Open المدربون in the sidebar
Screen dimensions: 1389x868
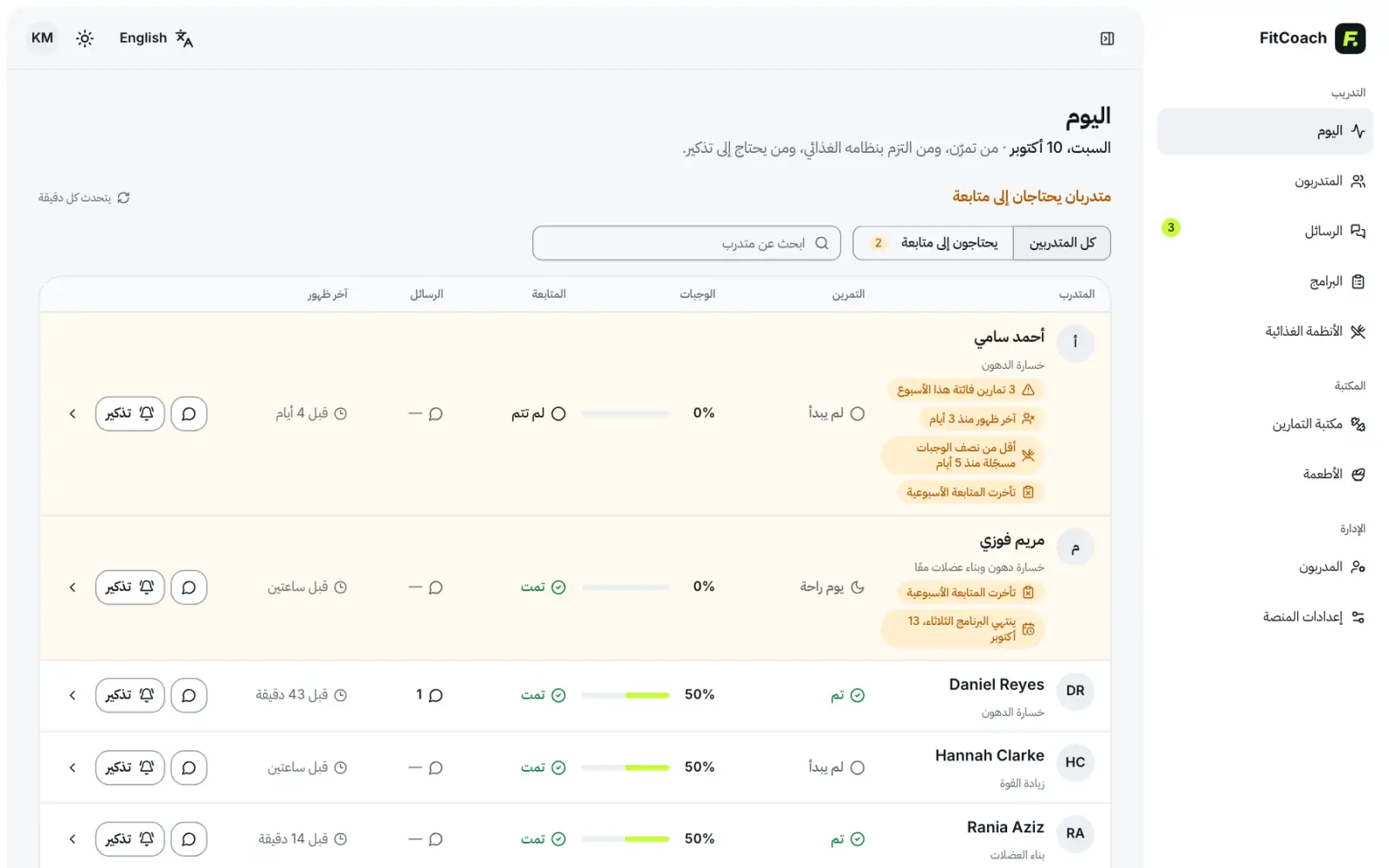click(x=1265, y=567)
